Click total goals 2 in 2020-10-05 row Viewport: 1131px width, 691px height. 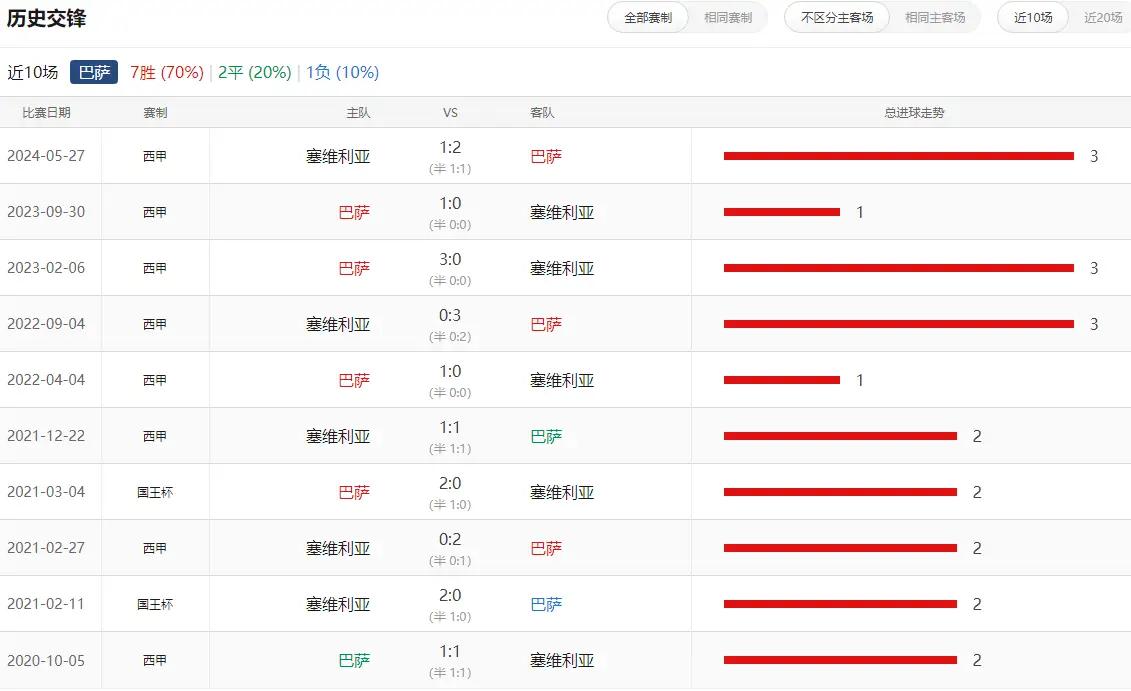[x=977, y=660]
